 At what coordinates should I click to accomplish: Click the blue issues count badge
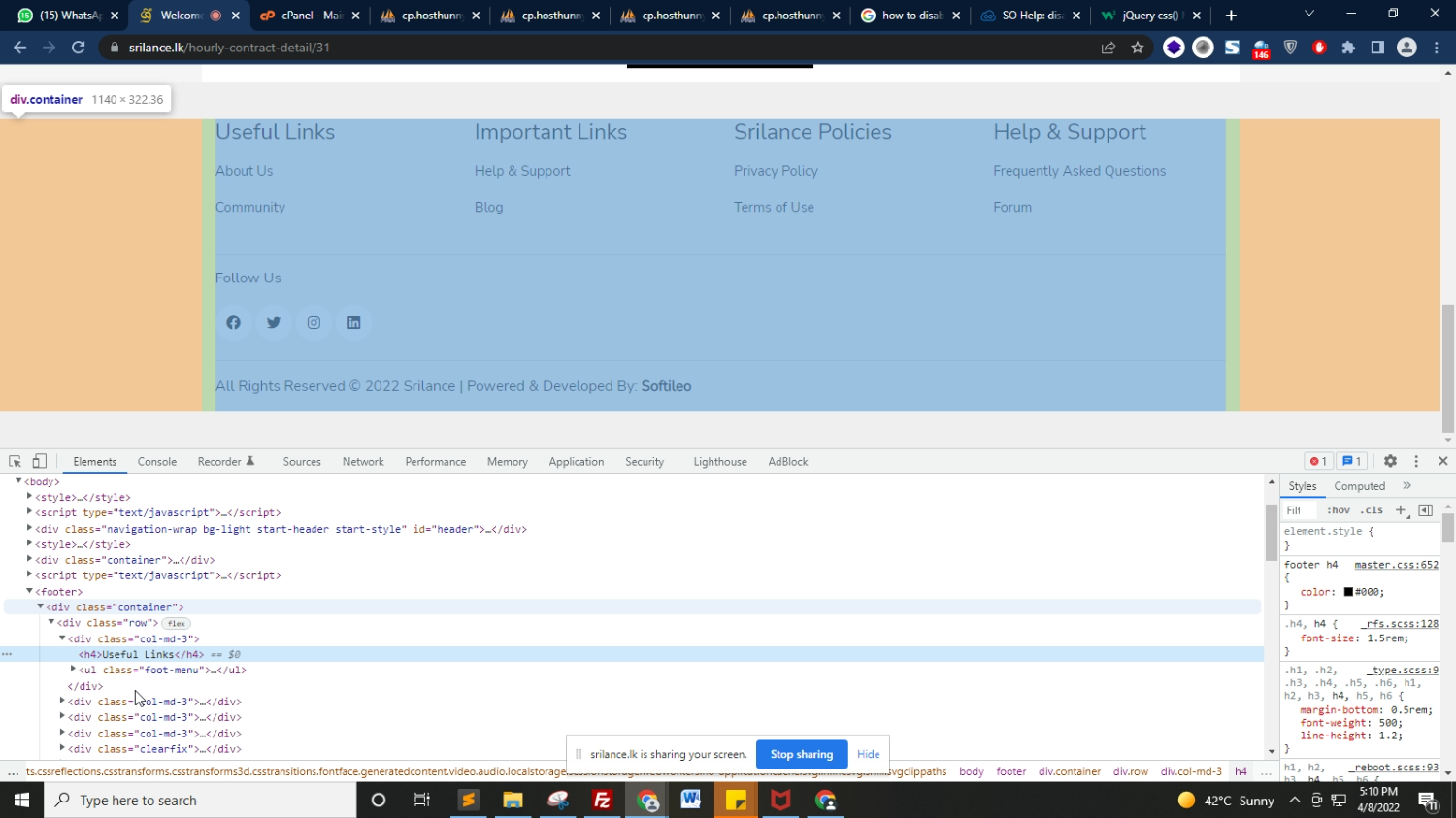[1351, 462]
